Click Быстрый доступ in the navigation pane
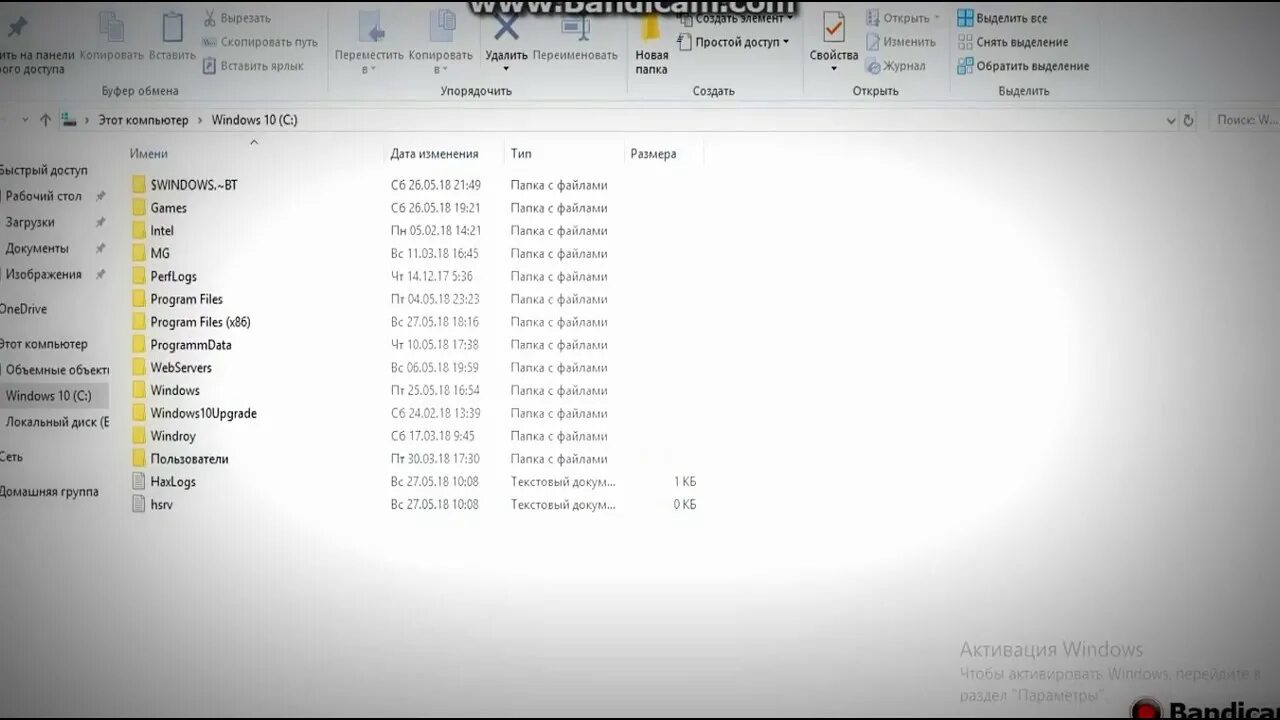1280x720 pixels. coord(44,170)
